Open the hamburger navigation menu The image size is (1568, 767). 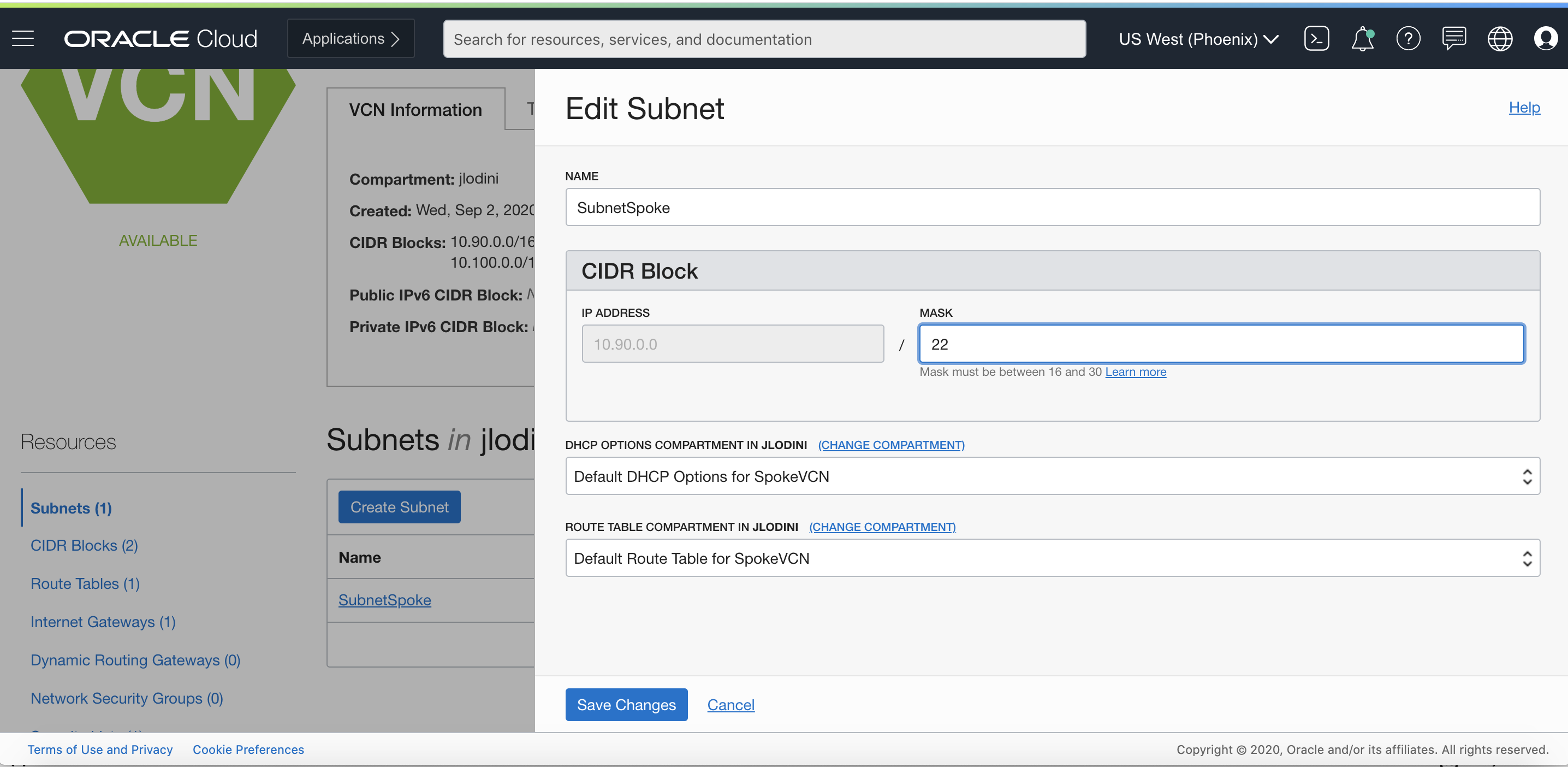tap(23, 38)
